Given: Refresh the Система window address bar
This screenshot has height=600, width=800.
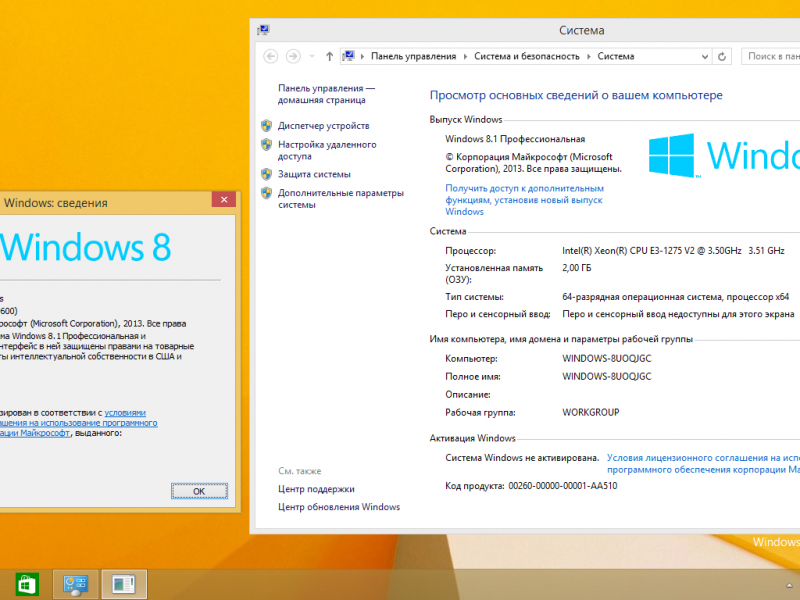Looking at the screenshot, I should click(722, 56).
